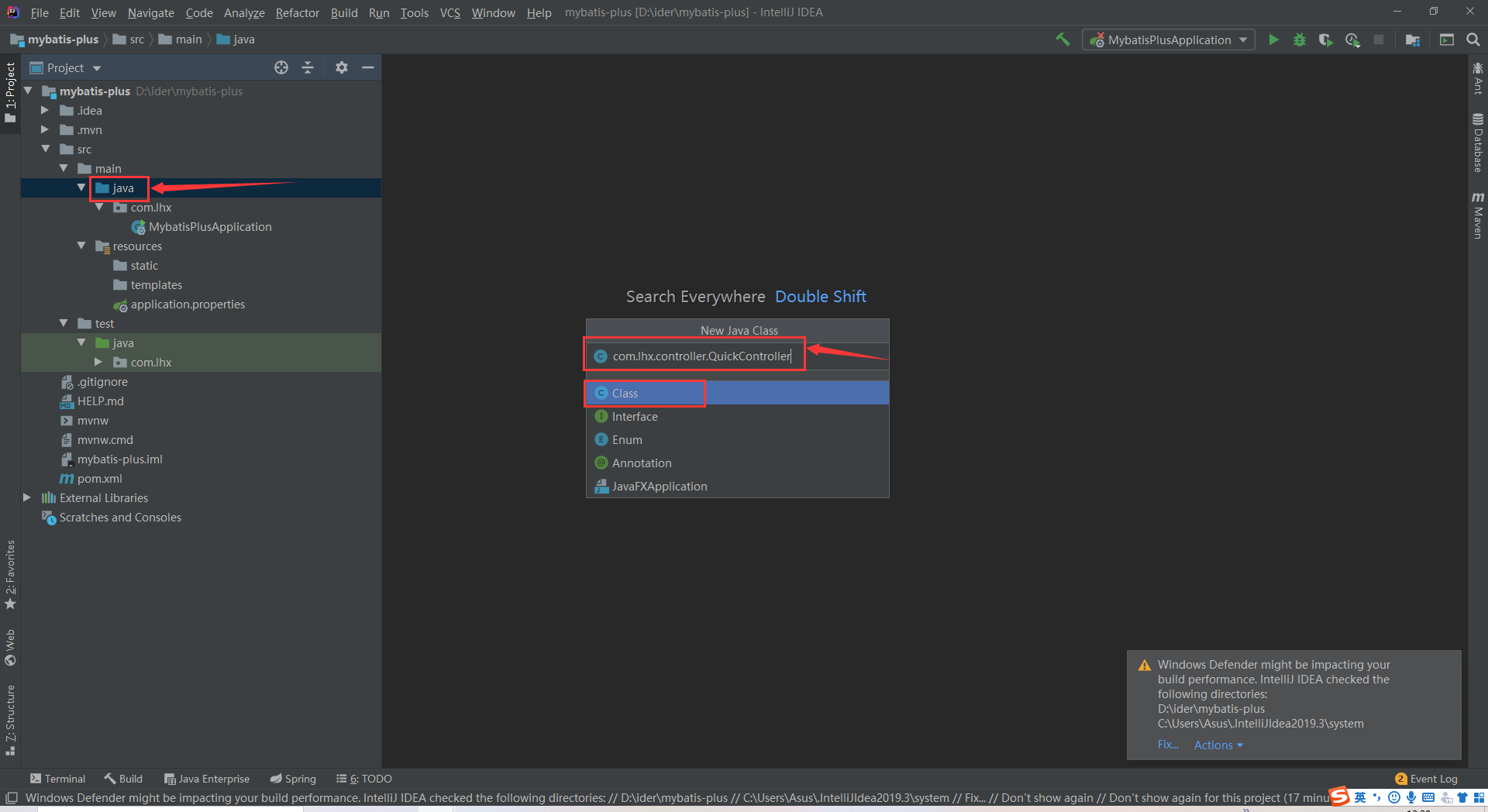Open Actions dropdown in Defender notification
Screen dimensions: 1488x812
[x=1218, y=745]
